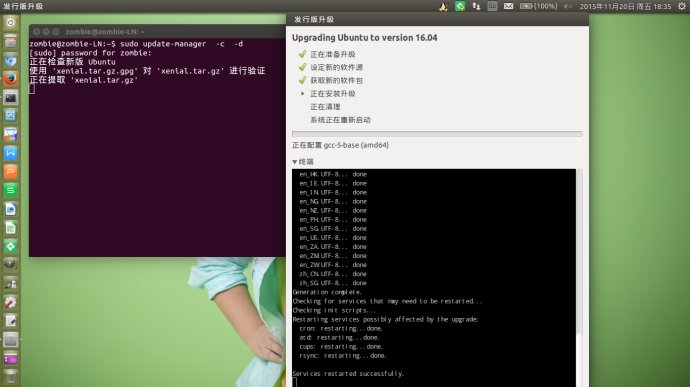This screenshot has height=387, width=690.
Task: Open the Files manager in the dock
Action: (x=11, y=41)
